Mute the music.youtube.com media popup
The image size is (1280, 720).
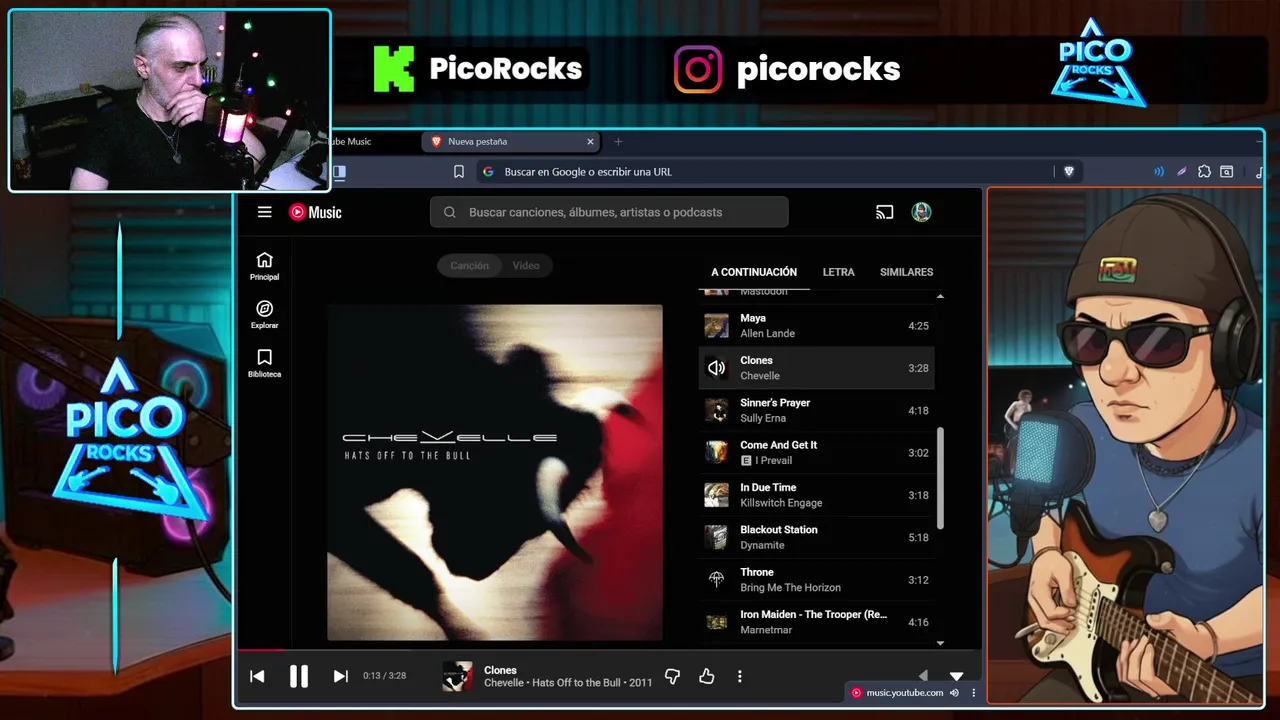click(x=954, y=692)
